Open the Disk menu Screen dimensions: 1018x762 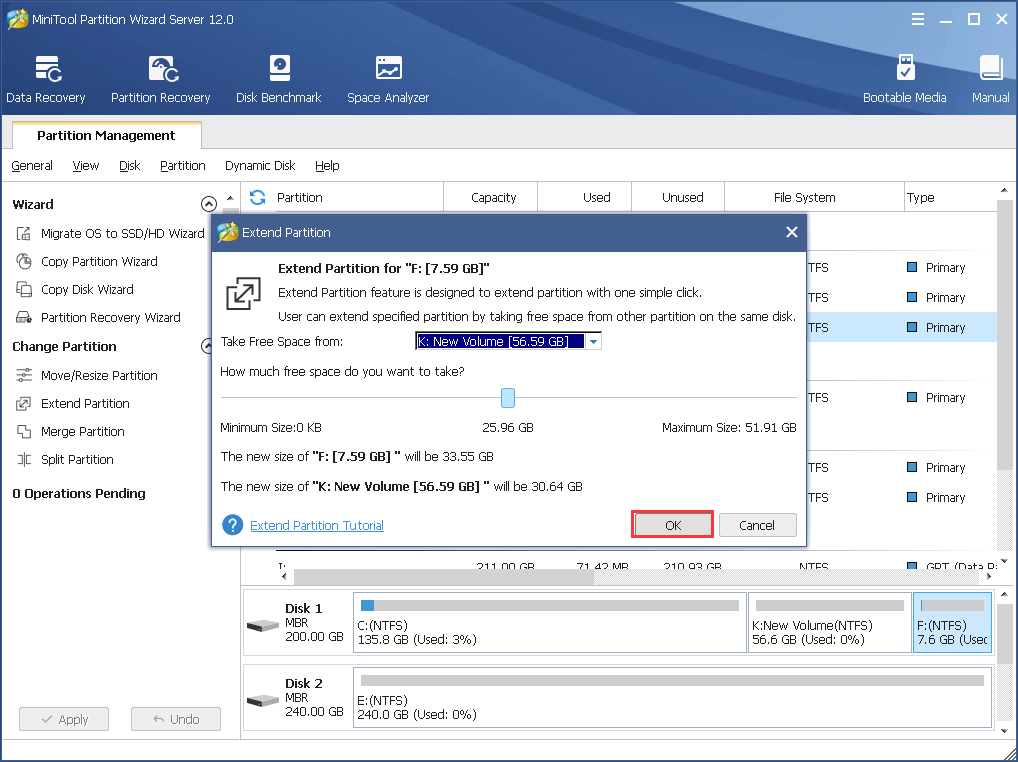130,166
